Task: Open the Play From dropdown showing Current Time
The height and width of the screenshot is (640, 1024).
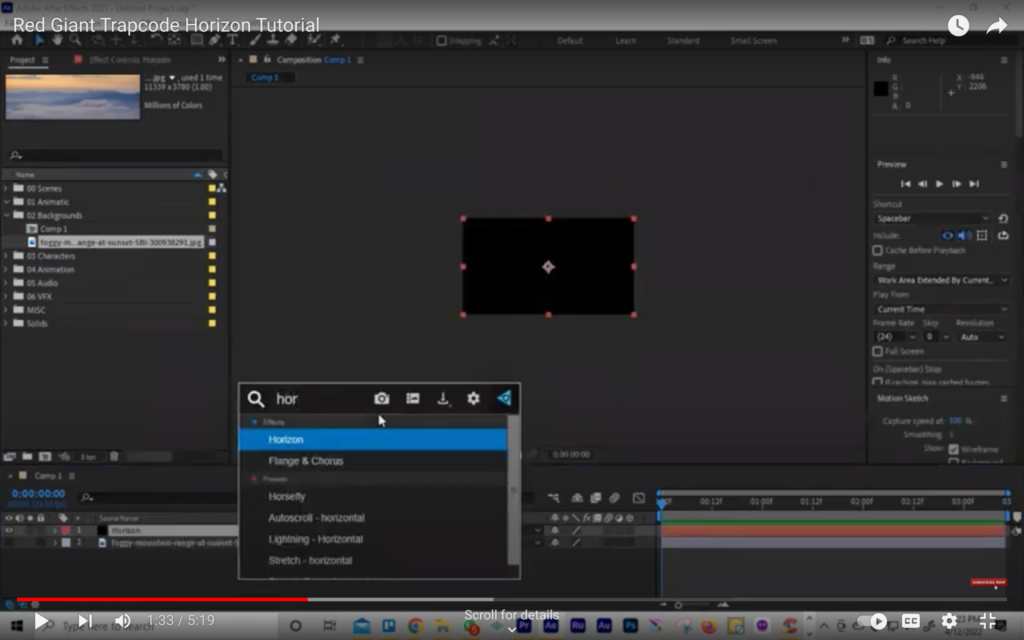Action: point(938,308)
